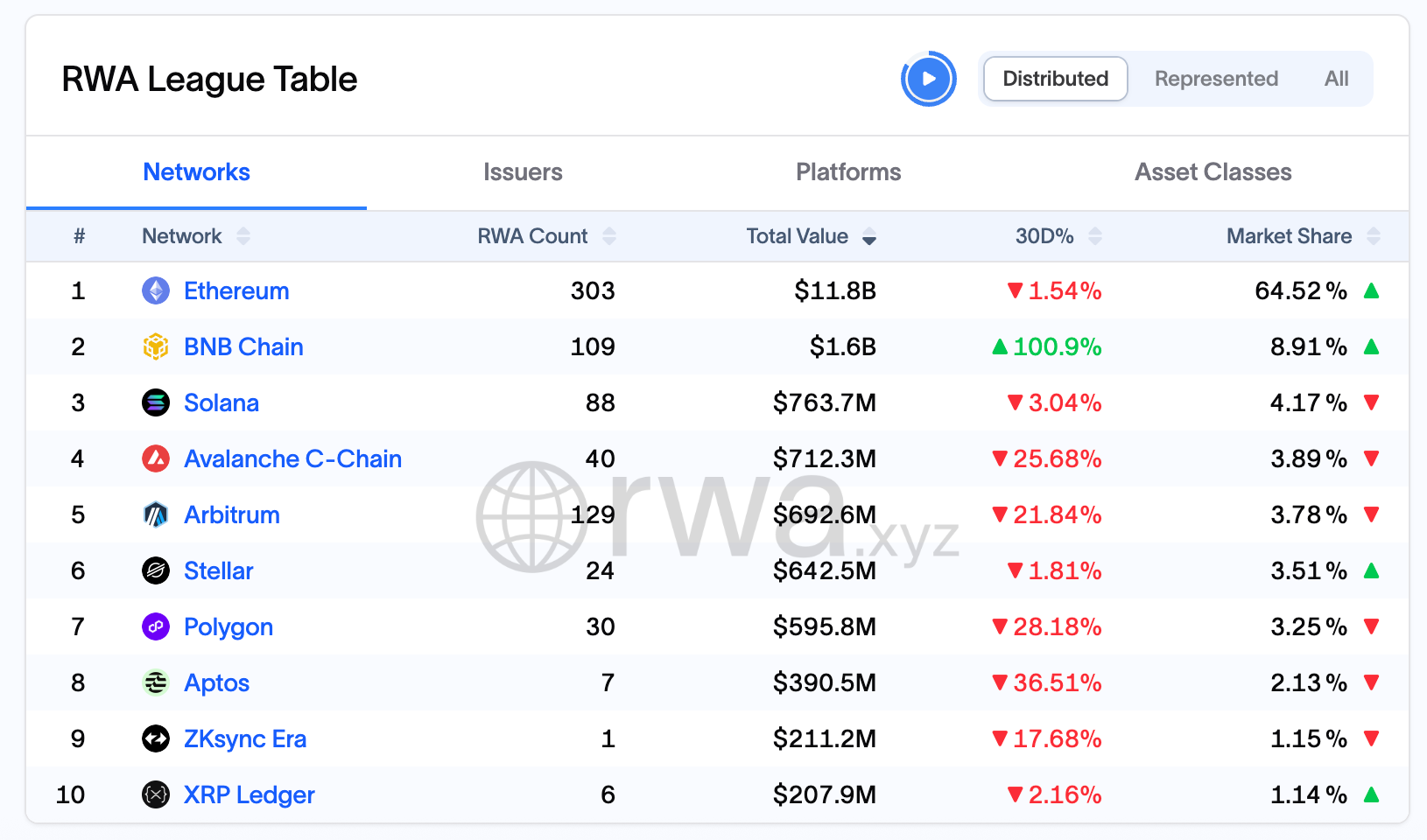Open the Stellar network link
1427x840 pixels.
(x=219, y=570)
